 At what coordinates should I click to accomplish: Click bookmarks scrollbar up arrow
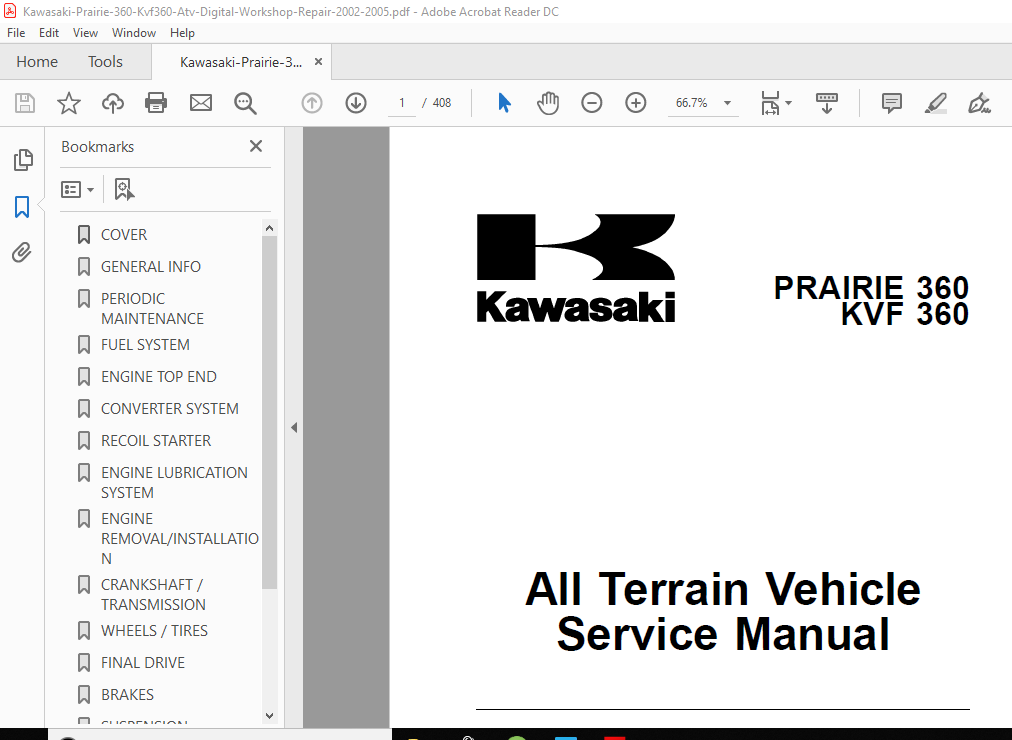tap(270, 228)
